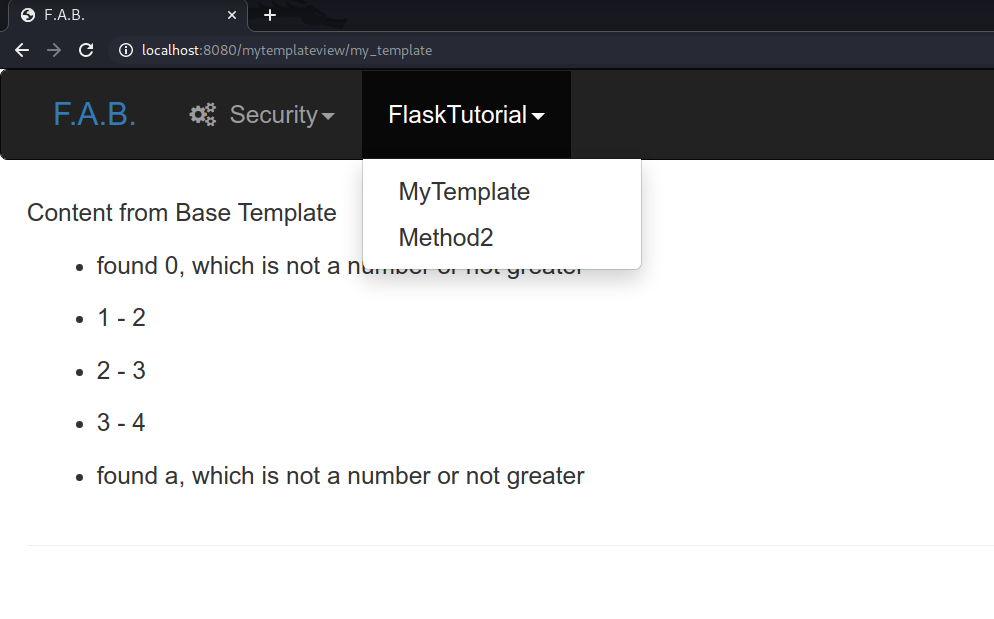Click the F.A.B. favicon in the tab
The height and width of the screenshot is (619, 994).
(x=27, y=15)
